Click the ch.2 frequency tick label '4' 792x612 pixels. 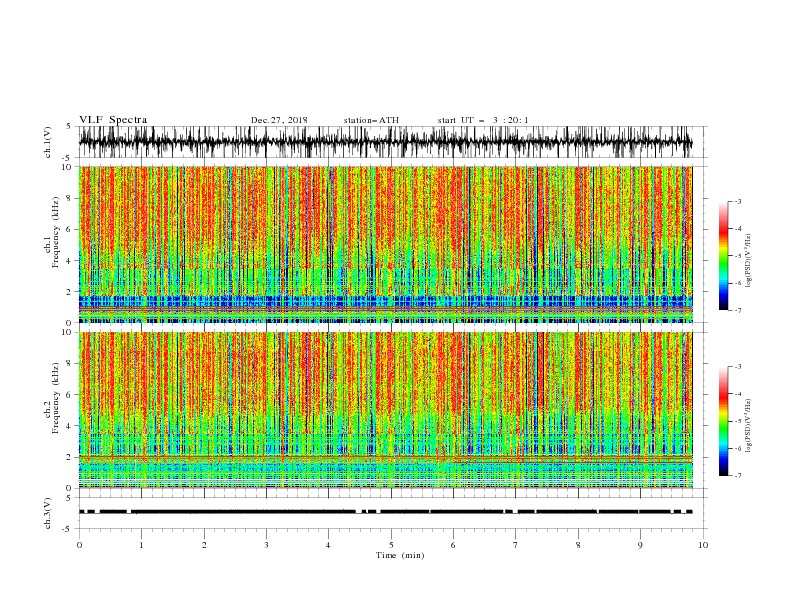[x=70, y=426]
